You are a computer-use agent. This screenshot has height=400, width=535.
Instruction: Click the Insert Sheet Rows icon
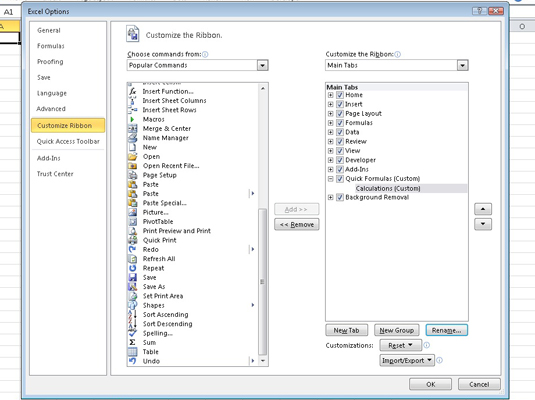coord(132,110)
